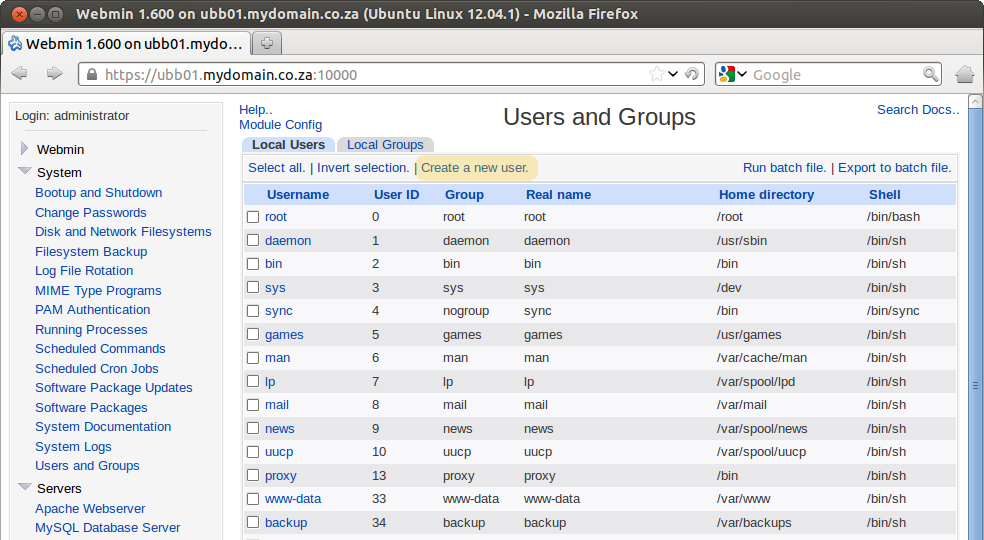Open Bootup and Shutdown module

click(99, 193)
